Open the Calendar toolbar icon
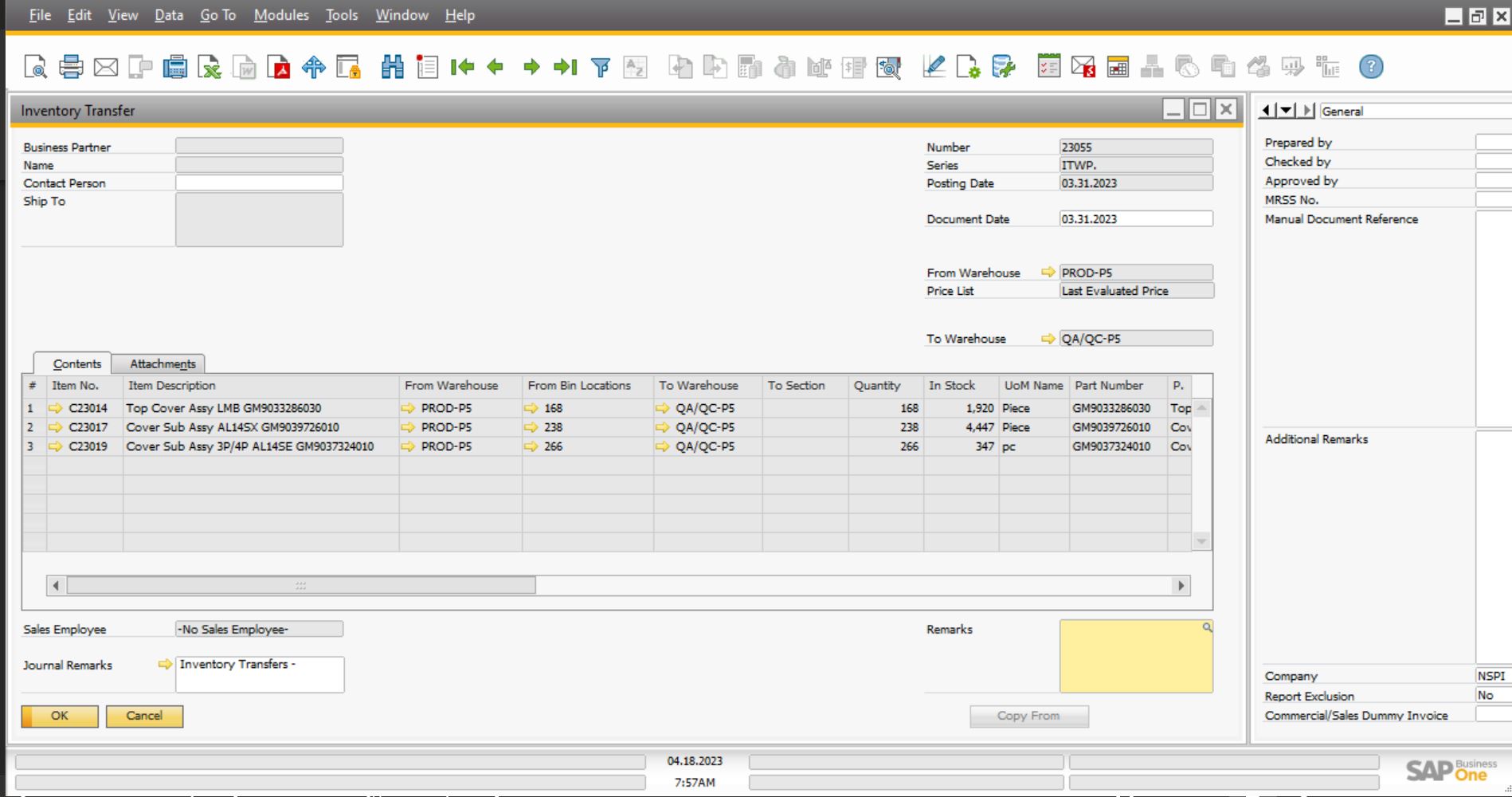Viewport: 1512px width, 797px height. pos(1118,67)
